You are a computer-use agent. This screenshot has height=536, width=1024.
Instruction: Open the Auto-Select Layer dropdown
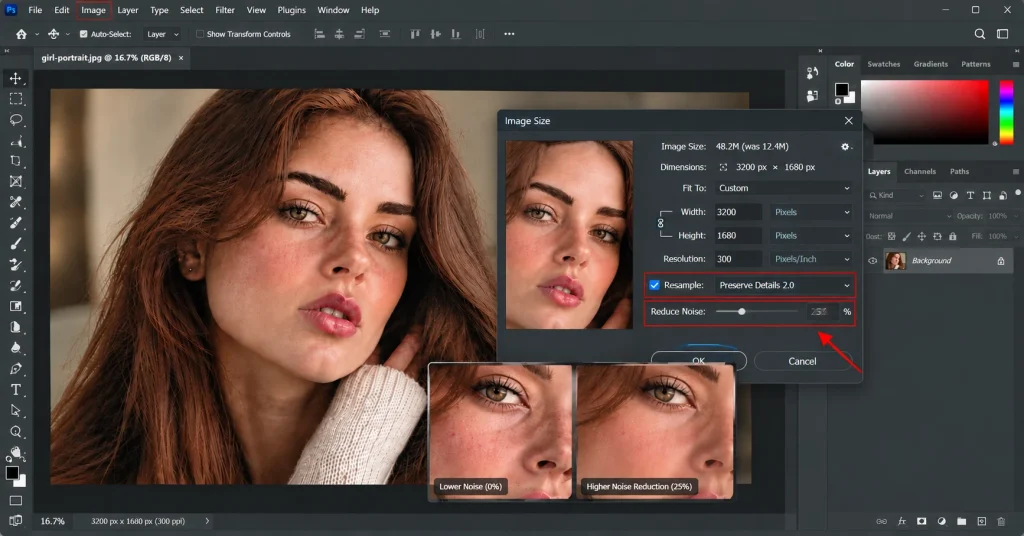click(162, 34)
